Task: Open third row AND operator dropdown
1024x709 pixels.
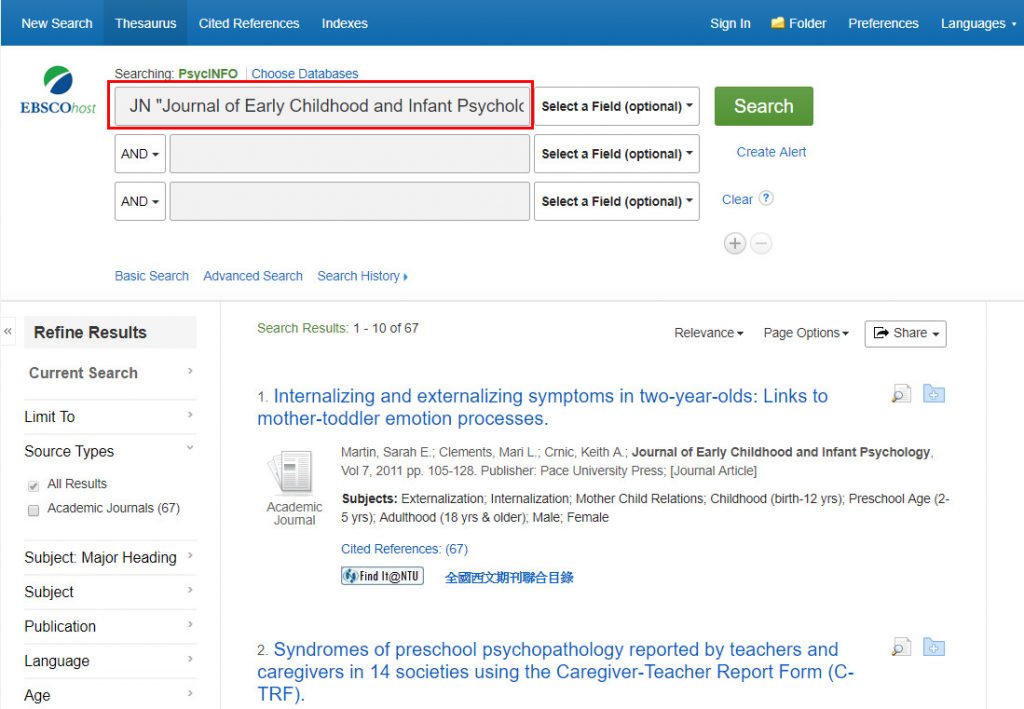Action: pos(140,201)
